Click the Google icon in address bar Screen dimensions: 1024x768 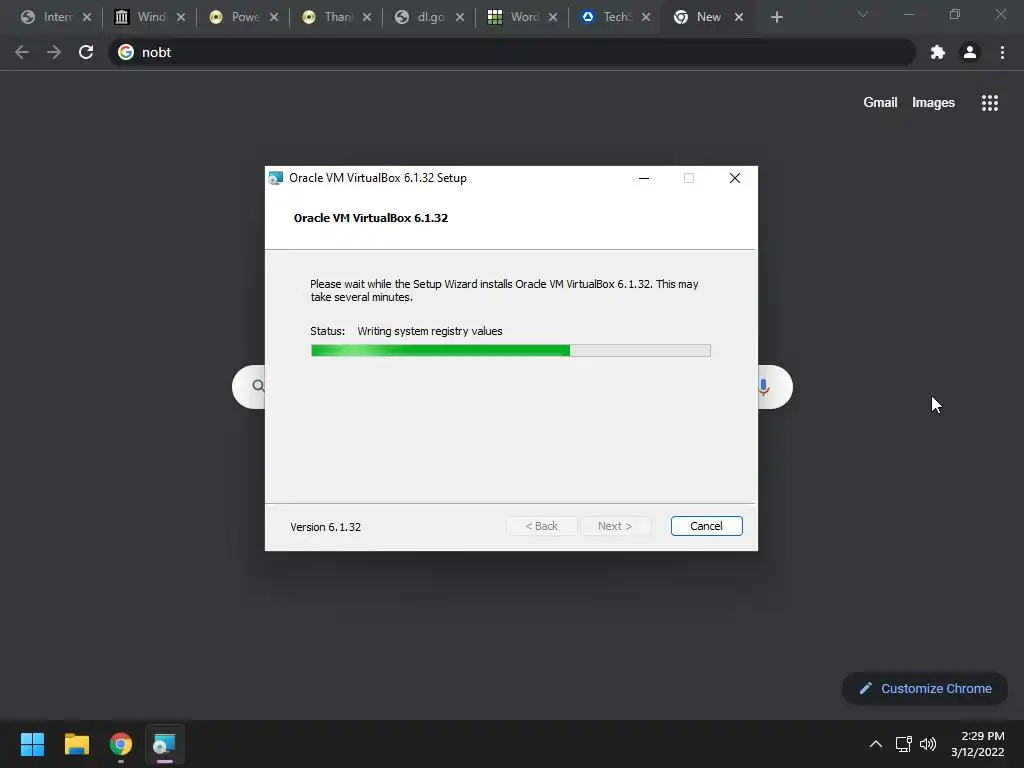pyautogui.click(x=126, y=52)
